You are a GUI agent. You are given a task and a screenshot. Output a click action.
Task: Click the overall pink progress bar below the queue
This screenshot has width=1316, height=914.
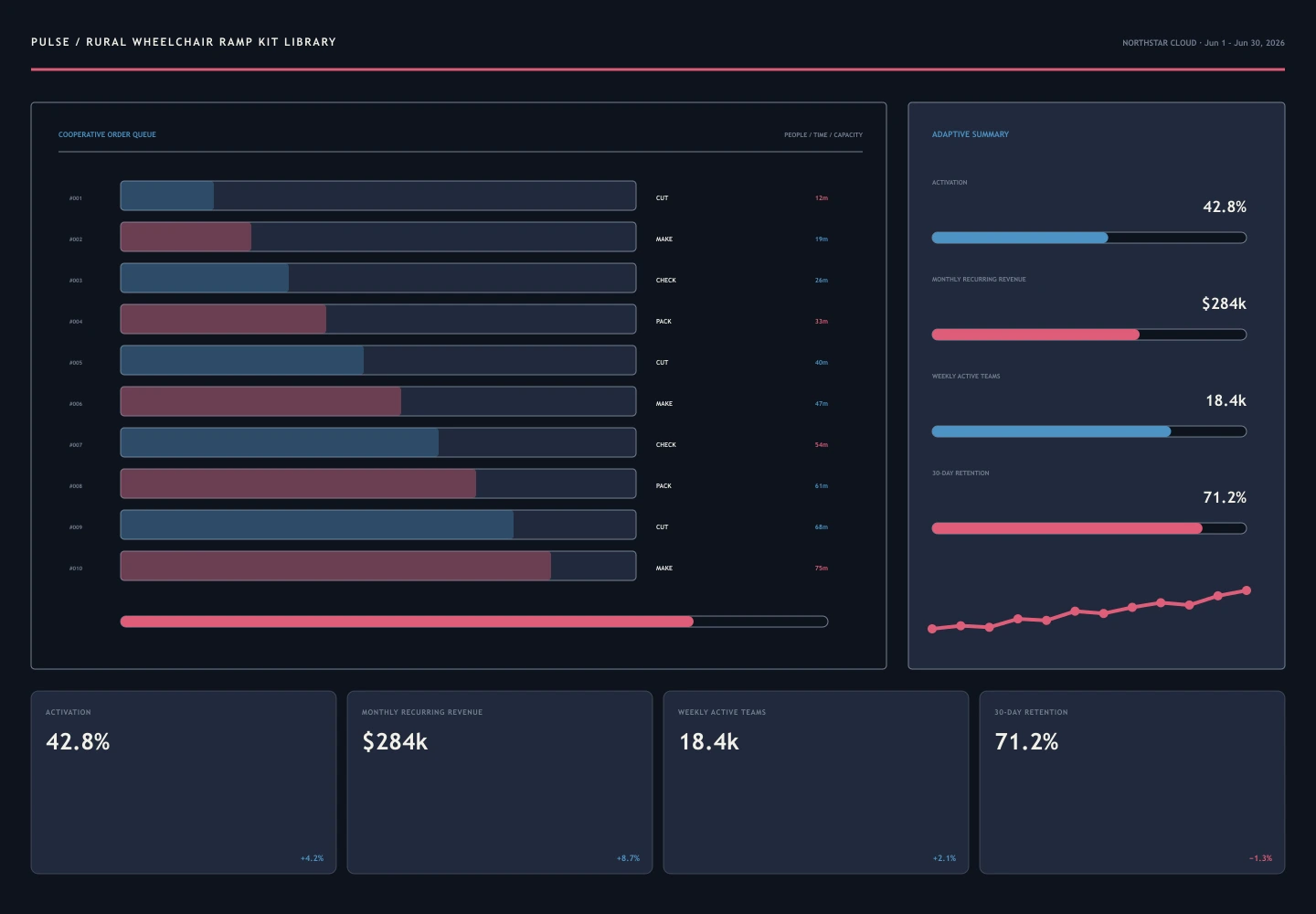474,622
